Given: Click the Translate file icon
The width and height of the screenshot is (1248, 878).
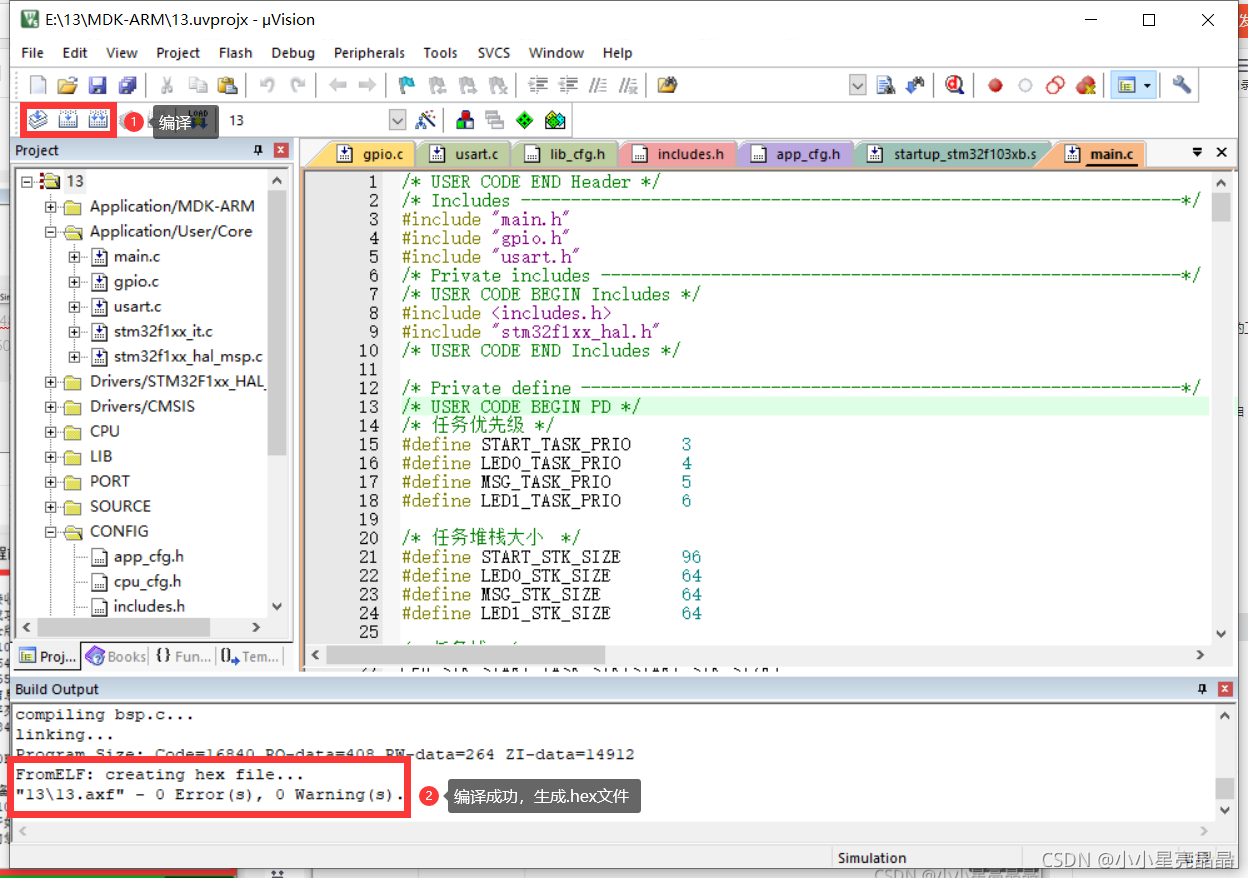Looking at the screenshot, I should (x=38, y=120).
